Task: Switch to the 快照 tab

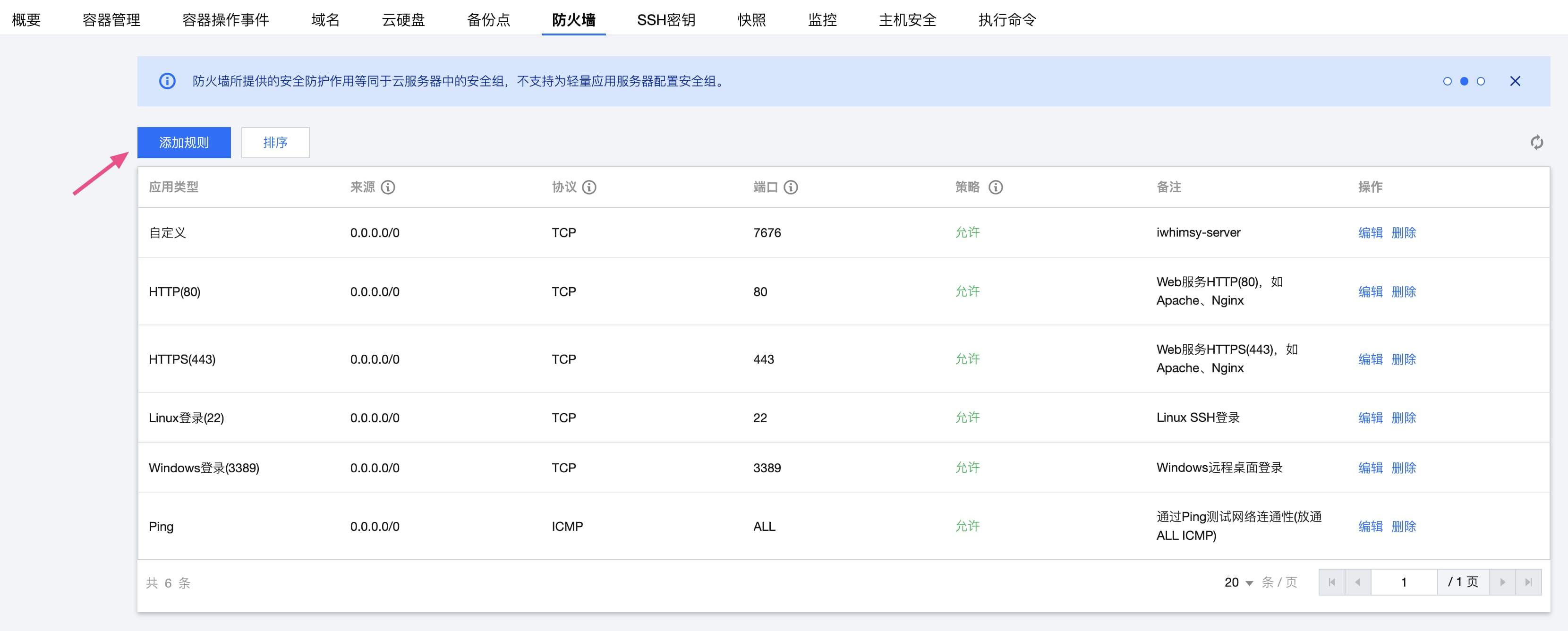Action: [752, 19]
